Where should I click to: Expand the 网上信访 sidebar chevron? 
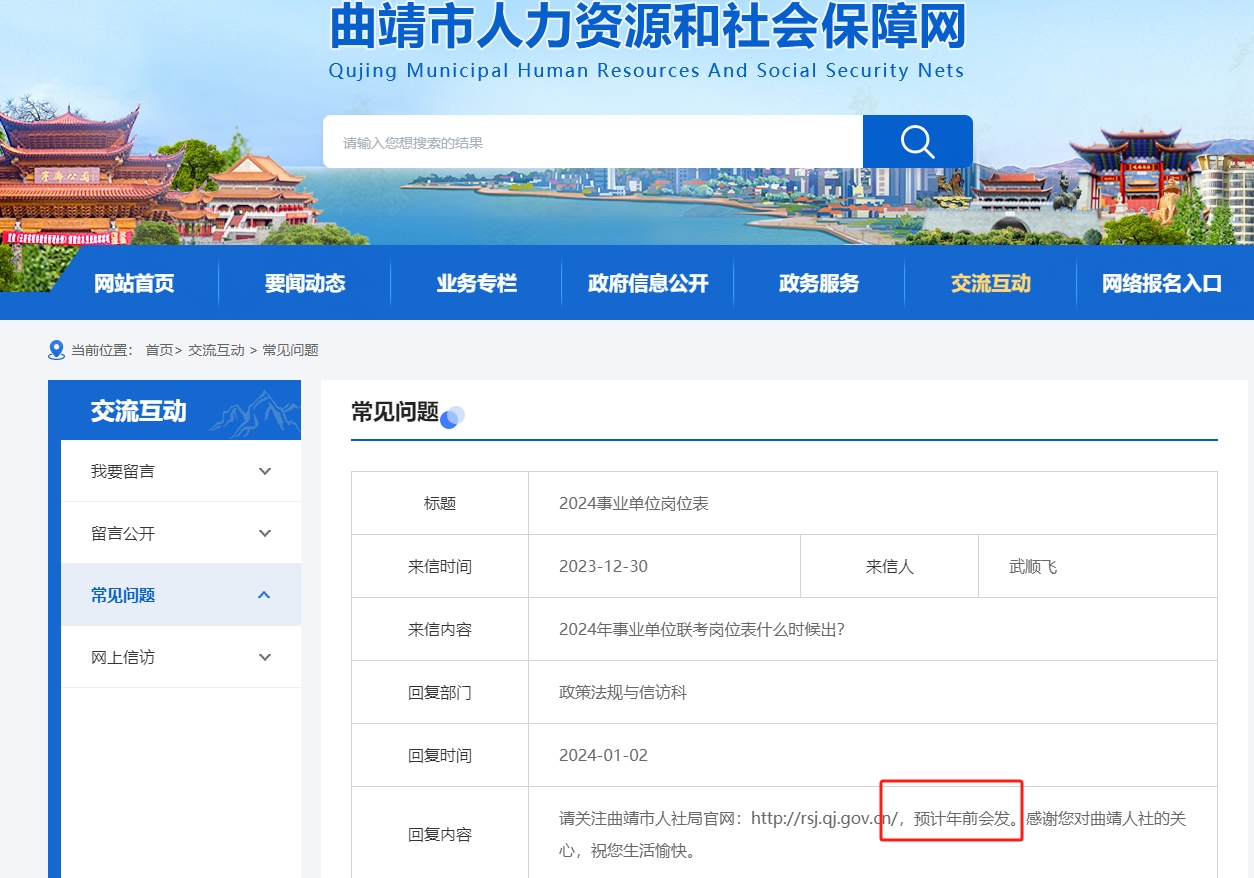click(x=265, y=657)
